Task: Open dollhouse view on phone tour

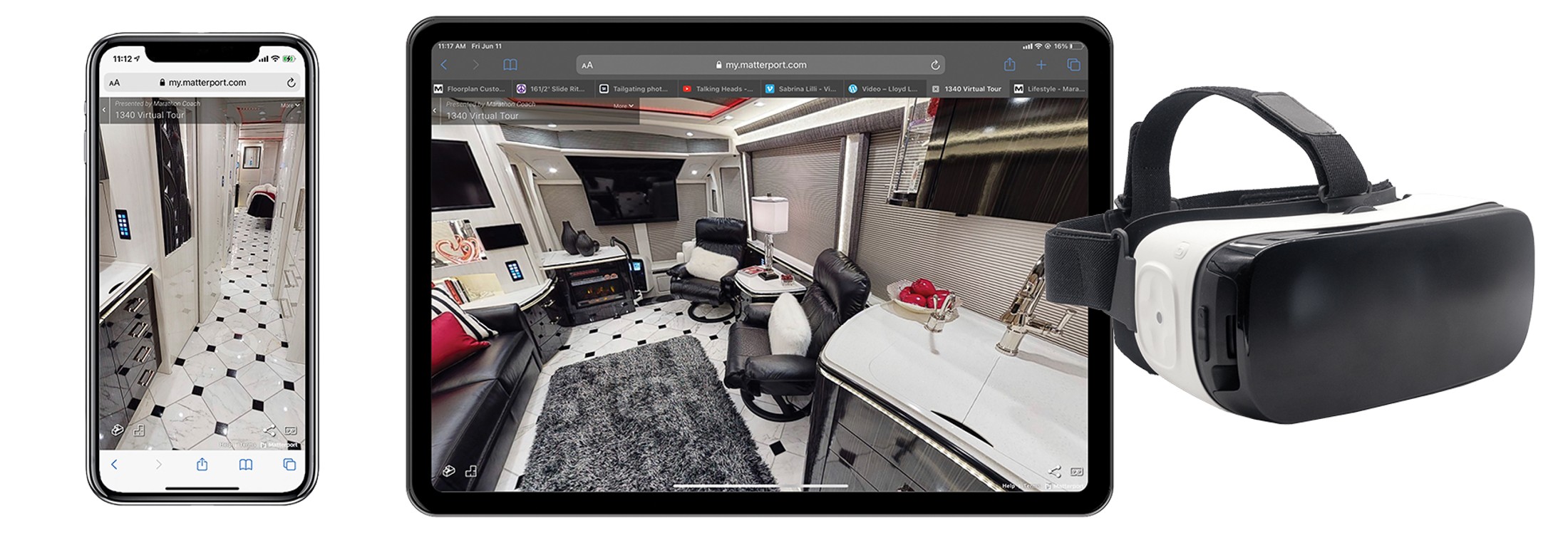Action: (x=118, y=430)
